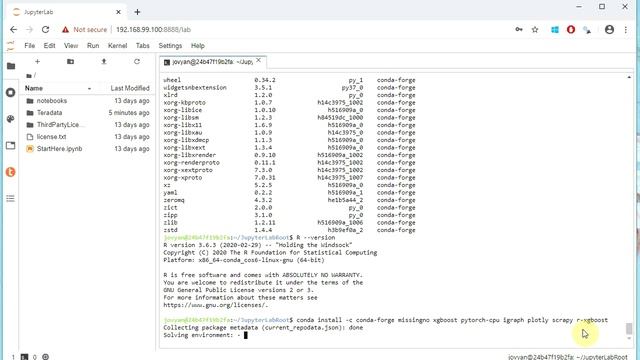Click the 'zstd' package row
This screenshot has width=640, height=360.
tap(289, 230)
